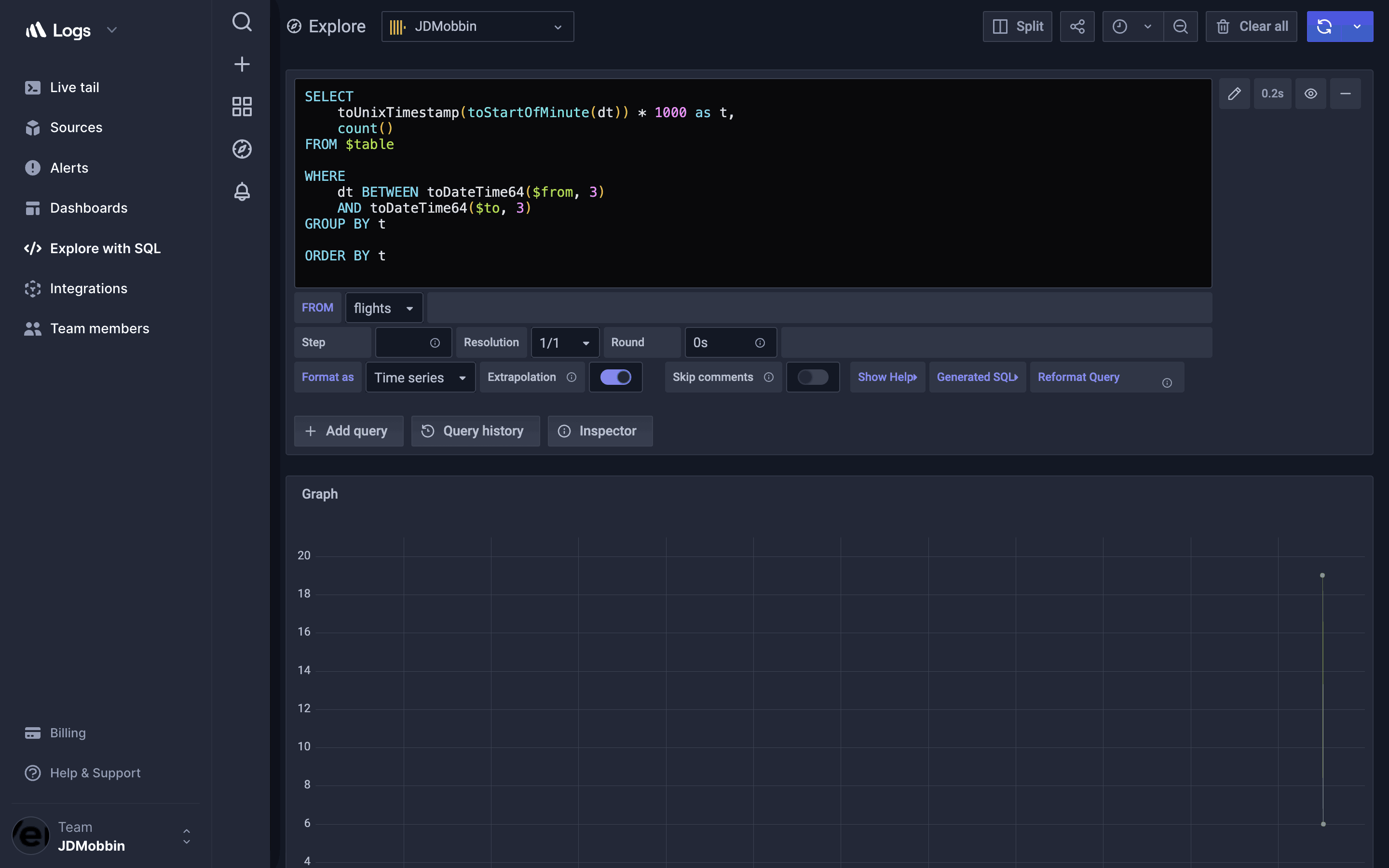Click the minus remove query icon
1389x868 pixels.
pos(1345,94)
